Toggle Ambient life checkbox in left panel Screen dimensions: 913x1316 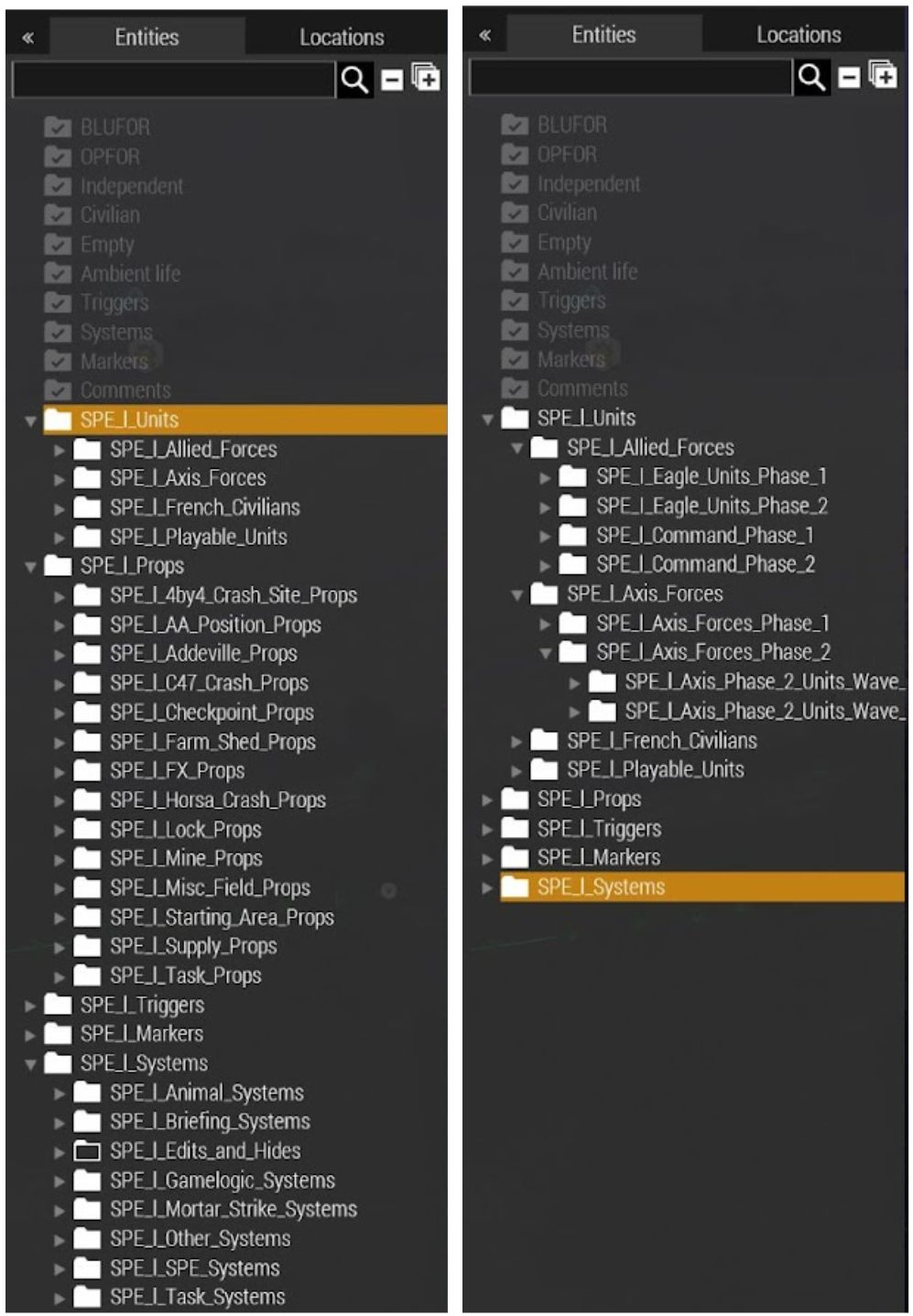click(58, 274)
